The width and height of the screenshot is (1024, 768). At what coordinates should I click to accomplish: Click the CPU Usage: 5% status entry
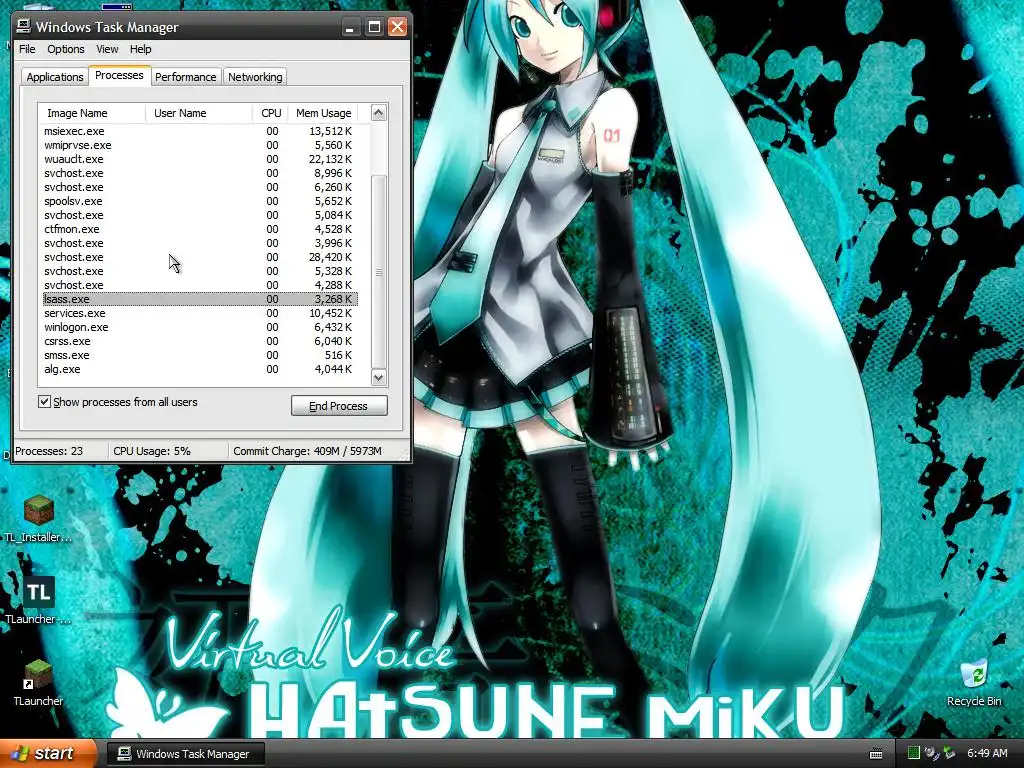[152, 451]
